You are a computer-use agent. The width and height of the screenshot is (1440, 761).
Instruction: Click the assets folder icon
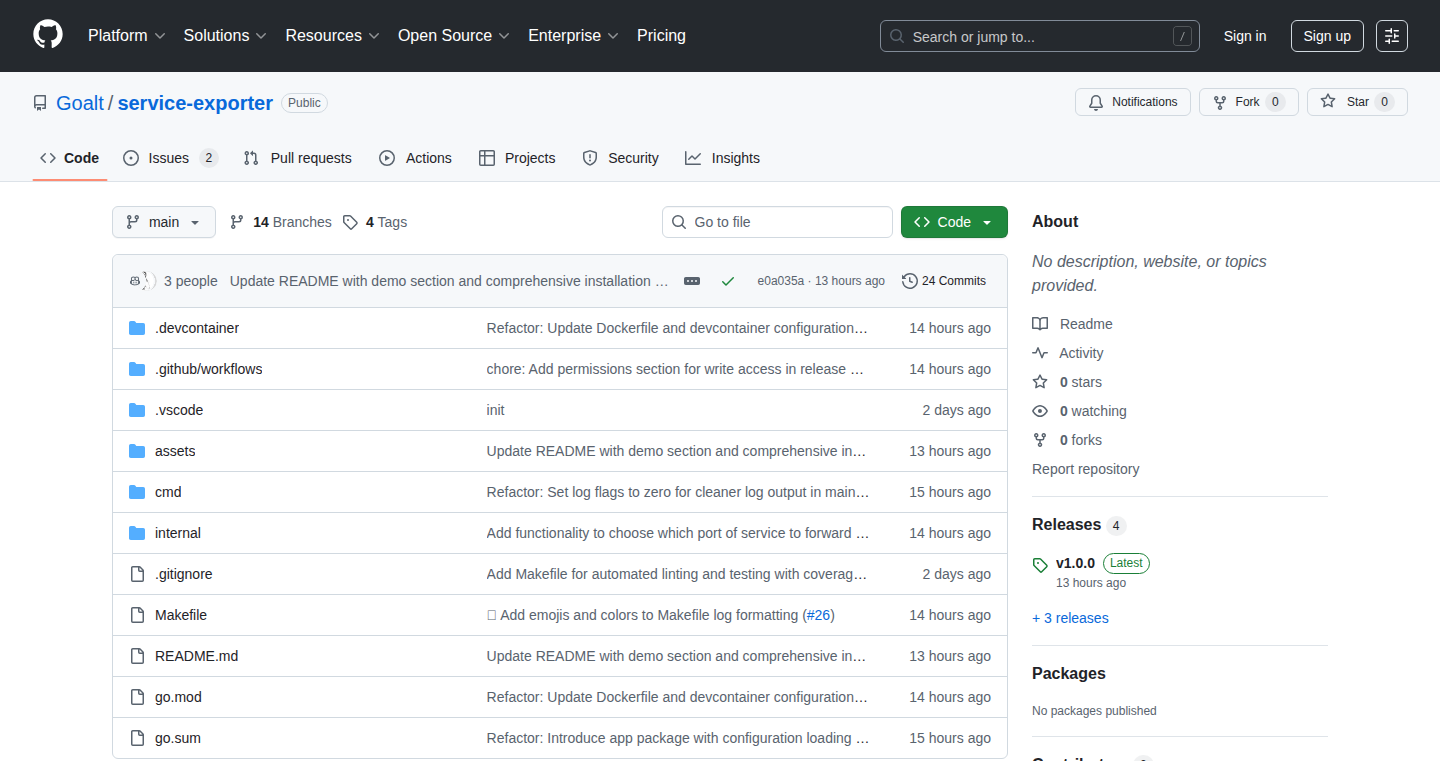click(137, 451)
